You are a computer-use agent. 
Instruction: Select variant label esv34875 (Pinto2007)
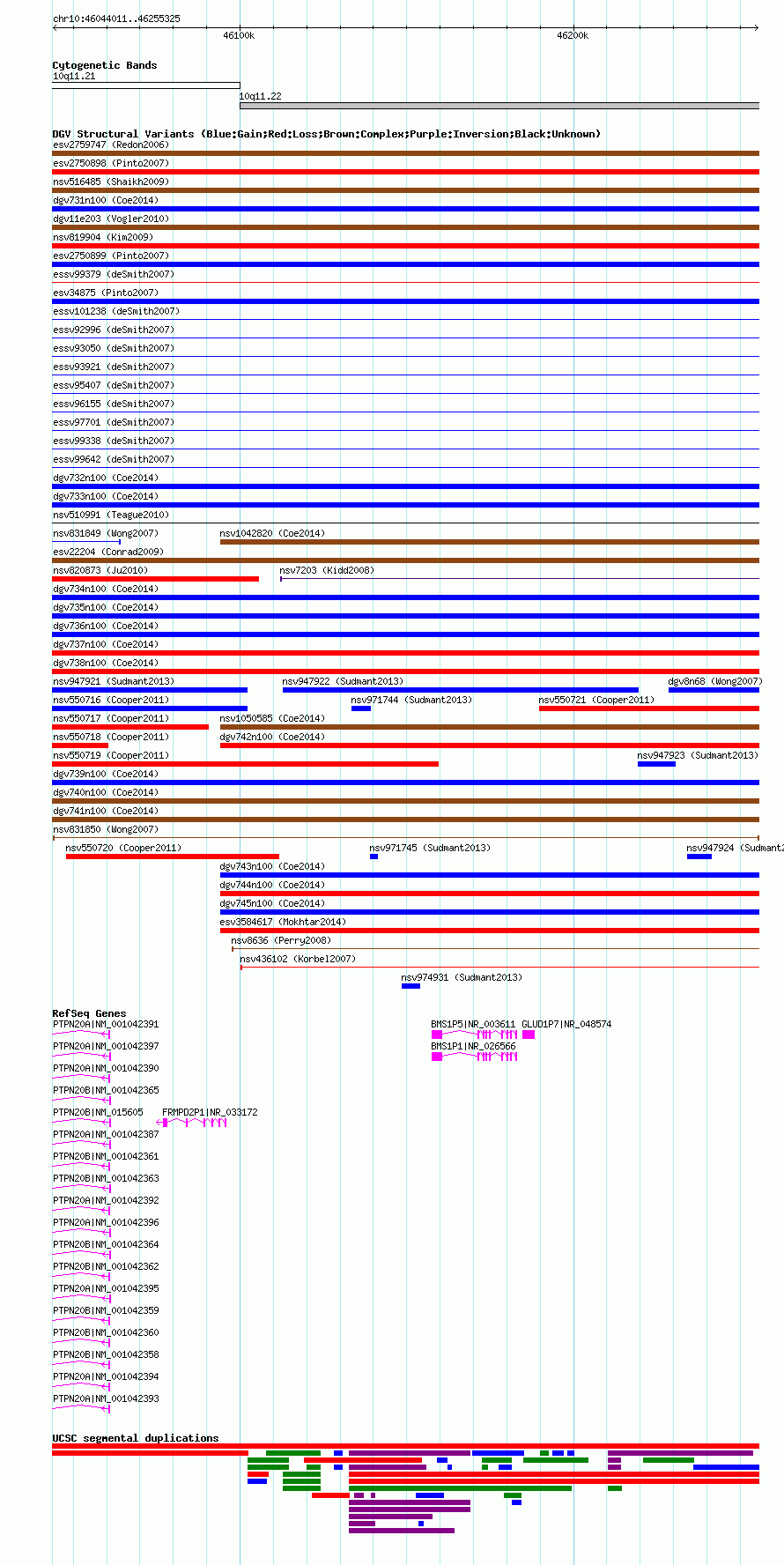(x=106, y=293)
